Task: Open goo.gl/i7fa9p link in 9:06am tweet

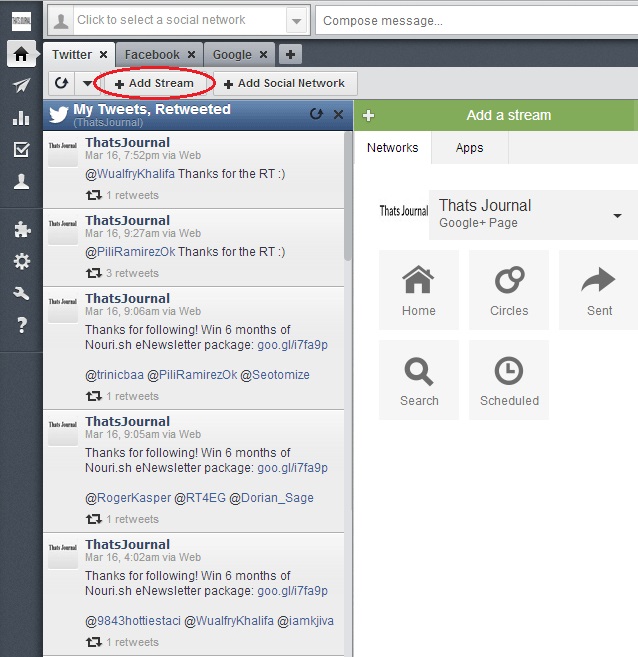Action: [292, 345]
